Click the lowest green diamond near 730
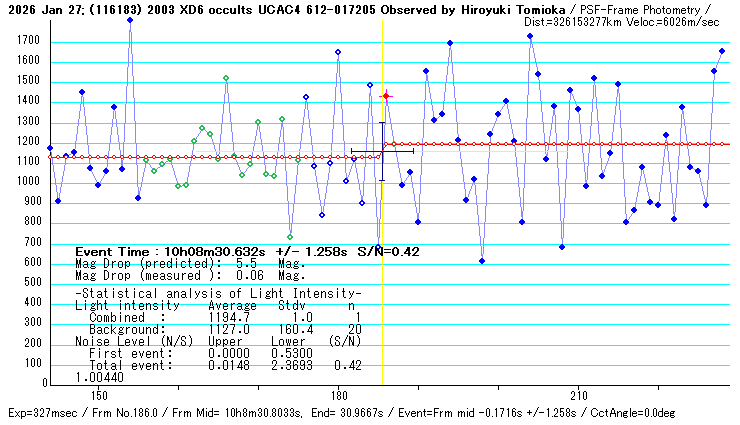 click(290, 237)
